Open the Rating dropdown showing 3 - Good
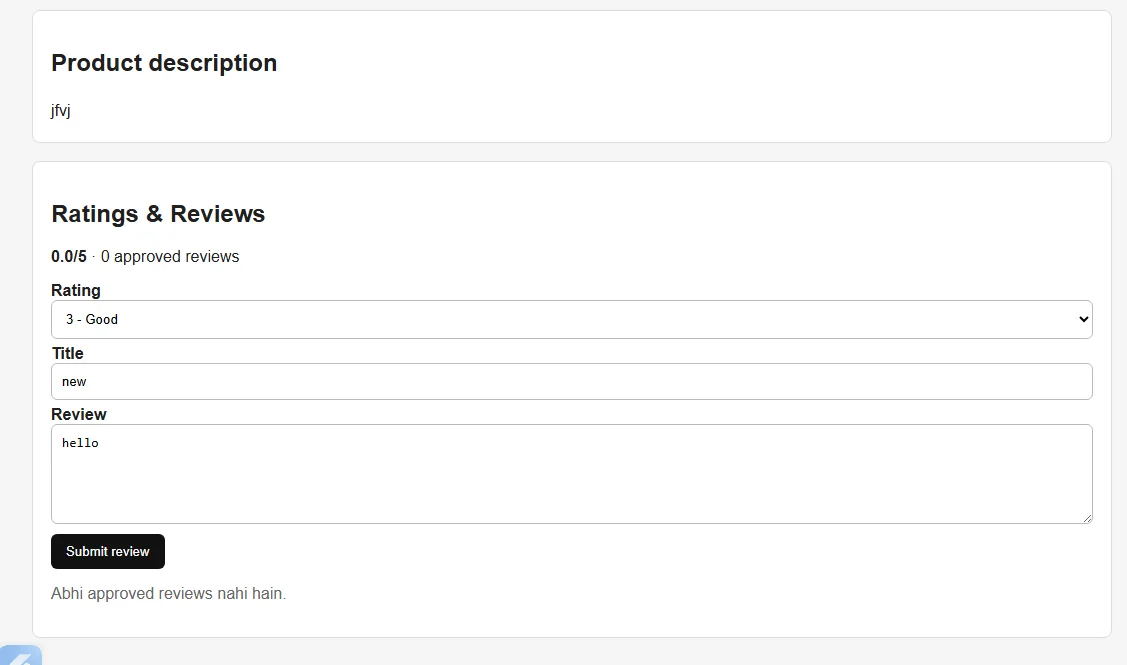Screen dimensions: 1127x665 tap(571, 319)
